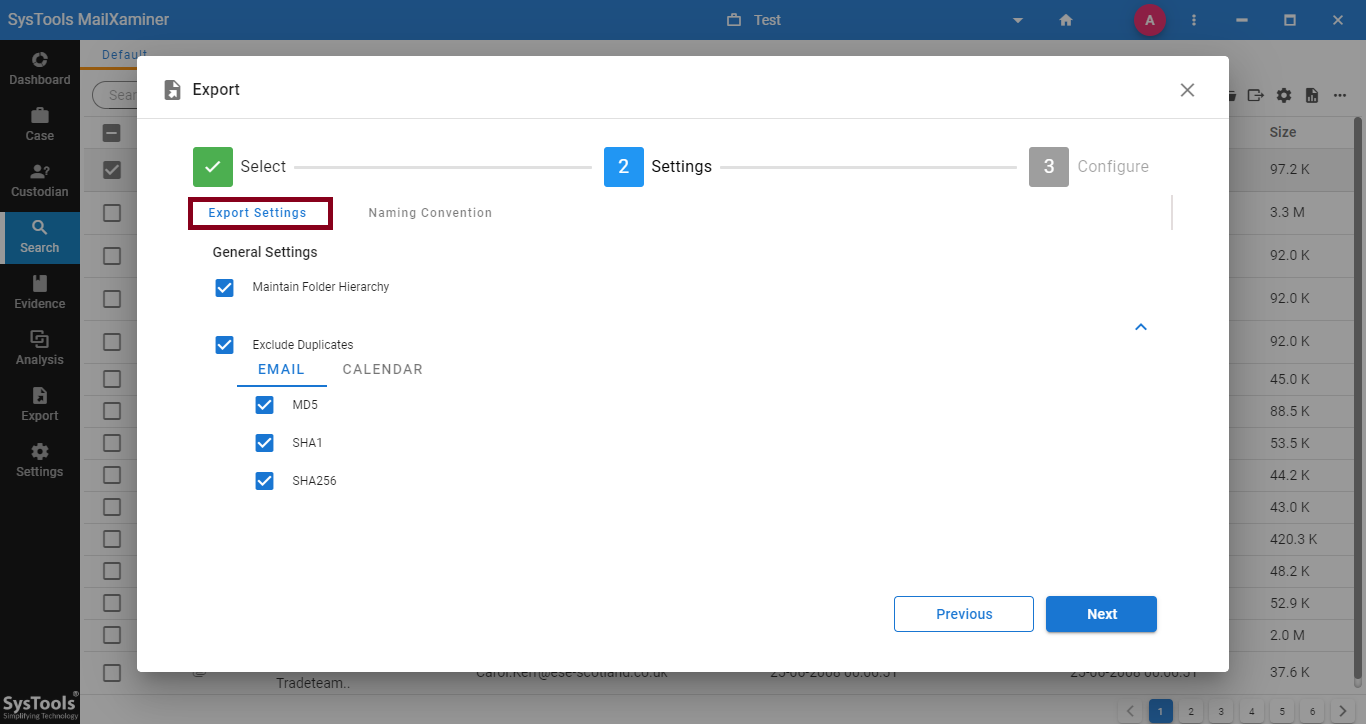
Task: Toggle the Exclude Duplicates checkbox
Action: coord(225,345)
